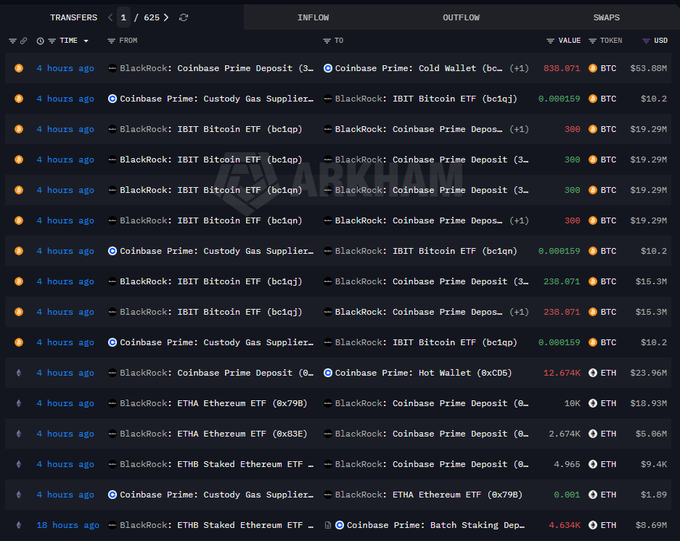
Task: Open the FROM column filter
Action: [x=111, y=41]
